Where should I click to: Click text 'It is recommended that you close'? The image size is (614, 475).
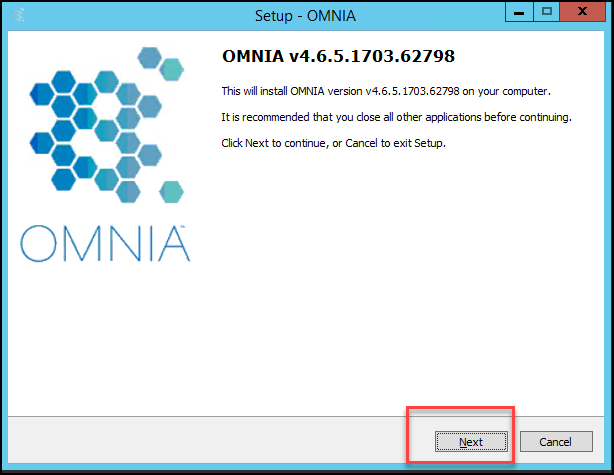(x=301, y=117)
